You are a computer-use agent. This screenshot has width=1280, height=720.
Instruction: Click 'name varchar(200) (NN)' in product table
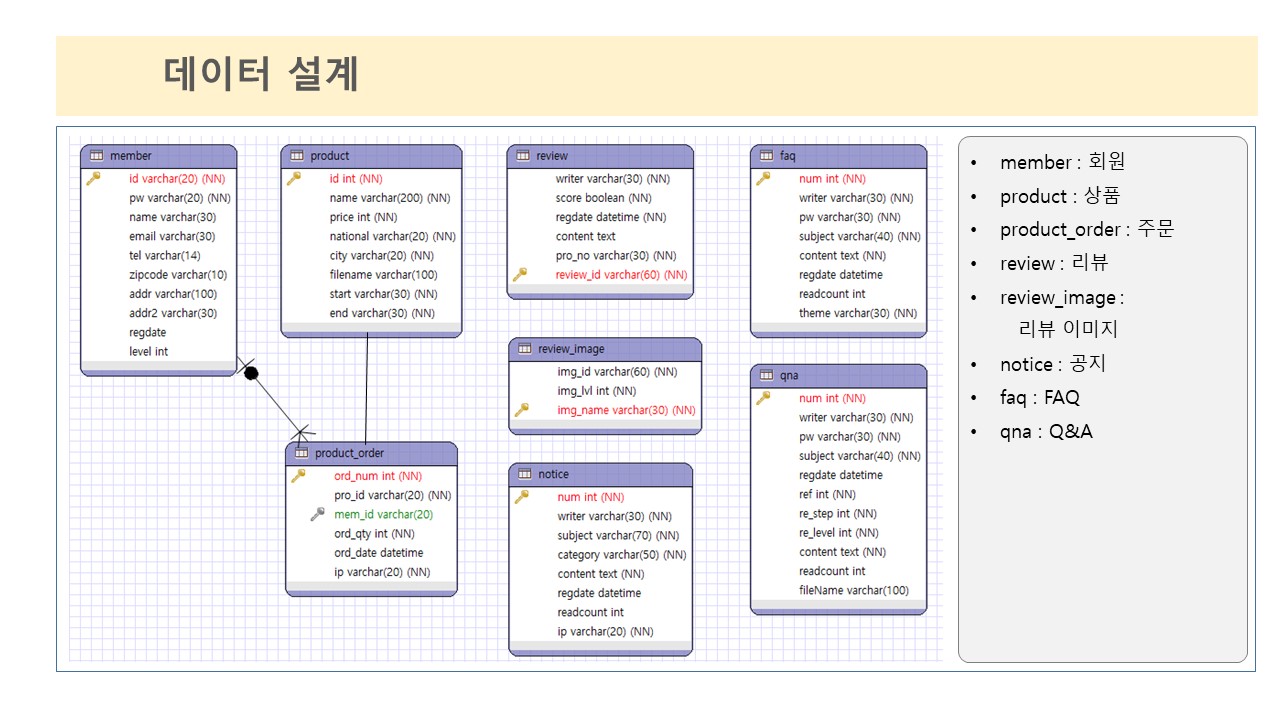[x=390, y=198]
